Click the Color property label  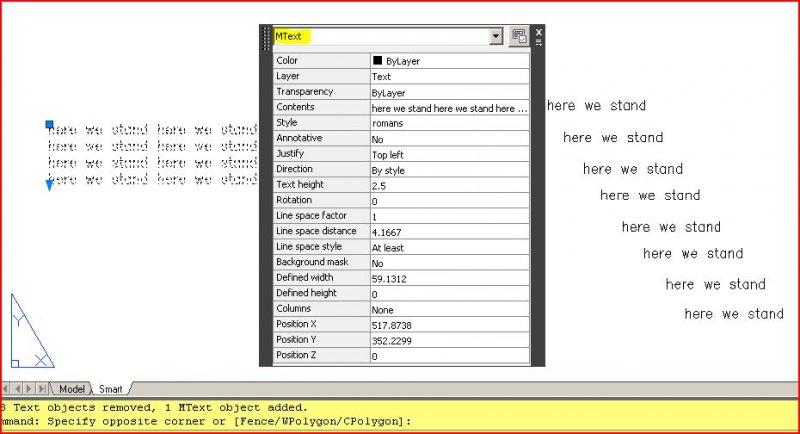point(287,60)
